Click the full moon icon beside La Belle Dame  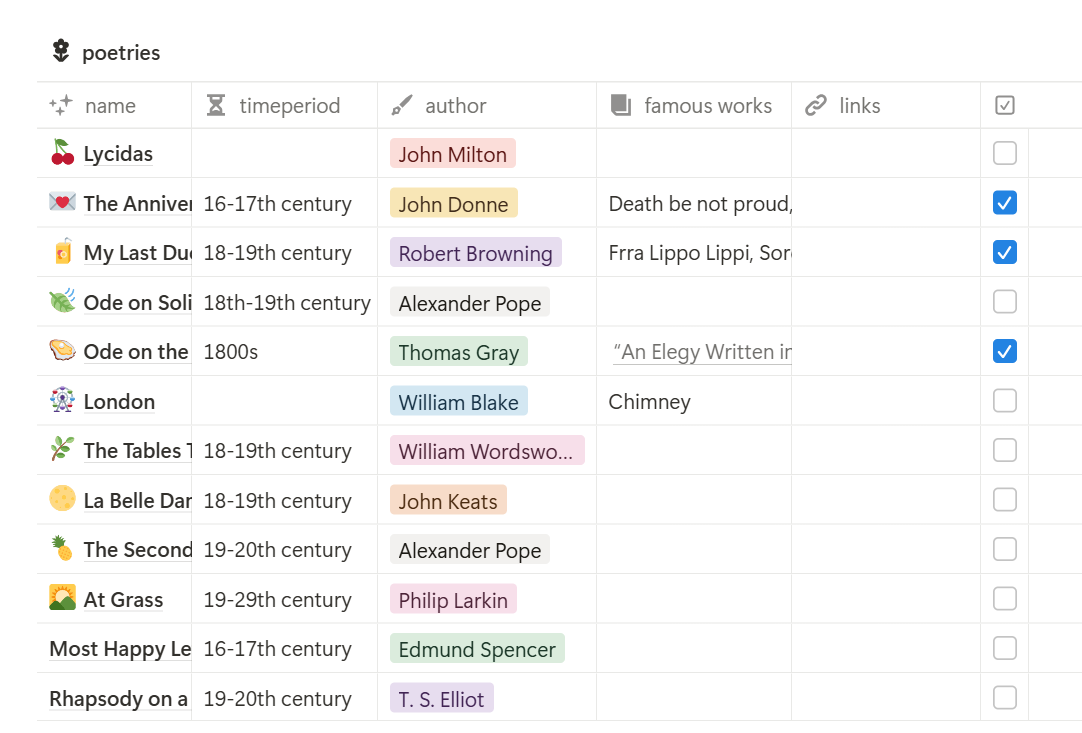tap(62, 499)
